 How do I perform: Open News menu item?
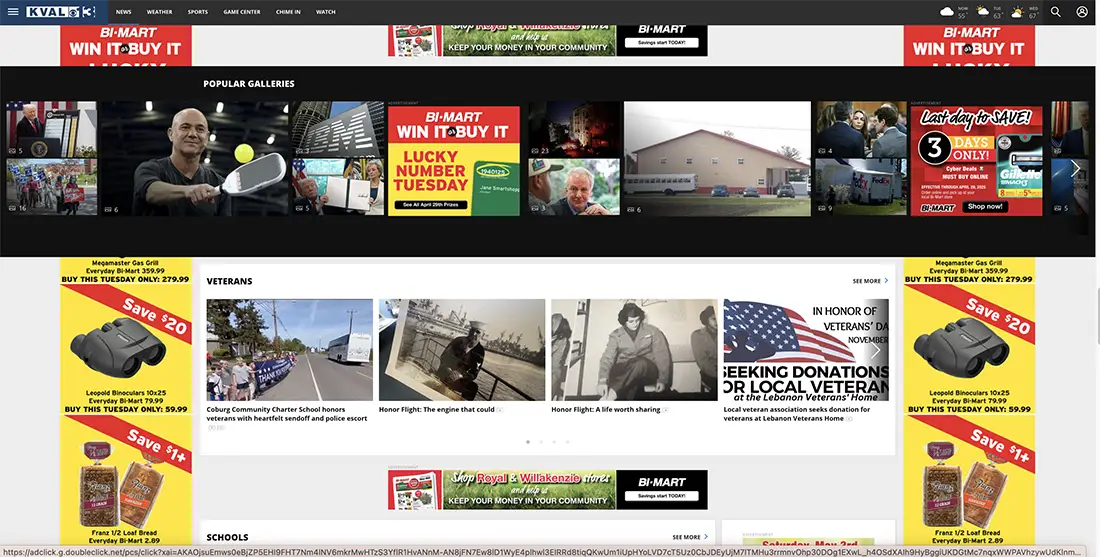[x=123, y=12]
